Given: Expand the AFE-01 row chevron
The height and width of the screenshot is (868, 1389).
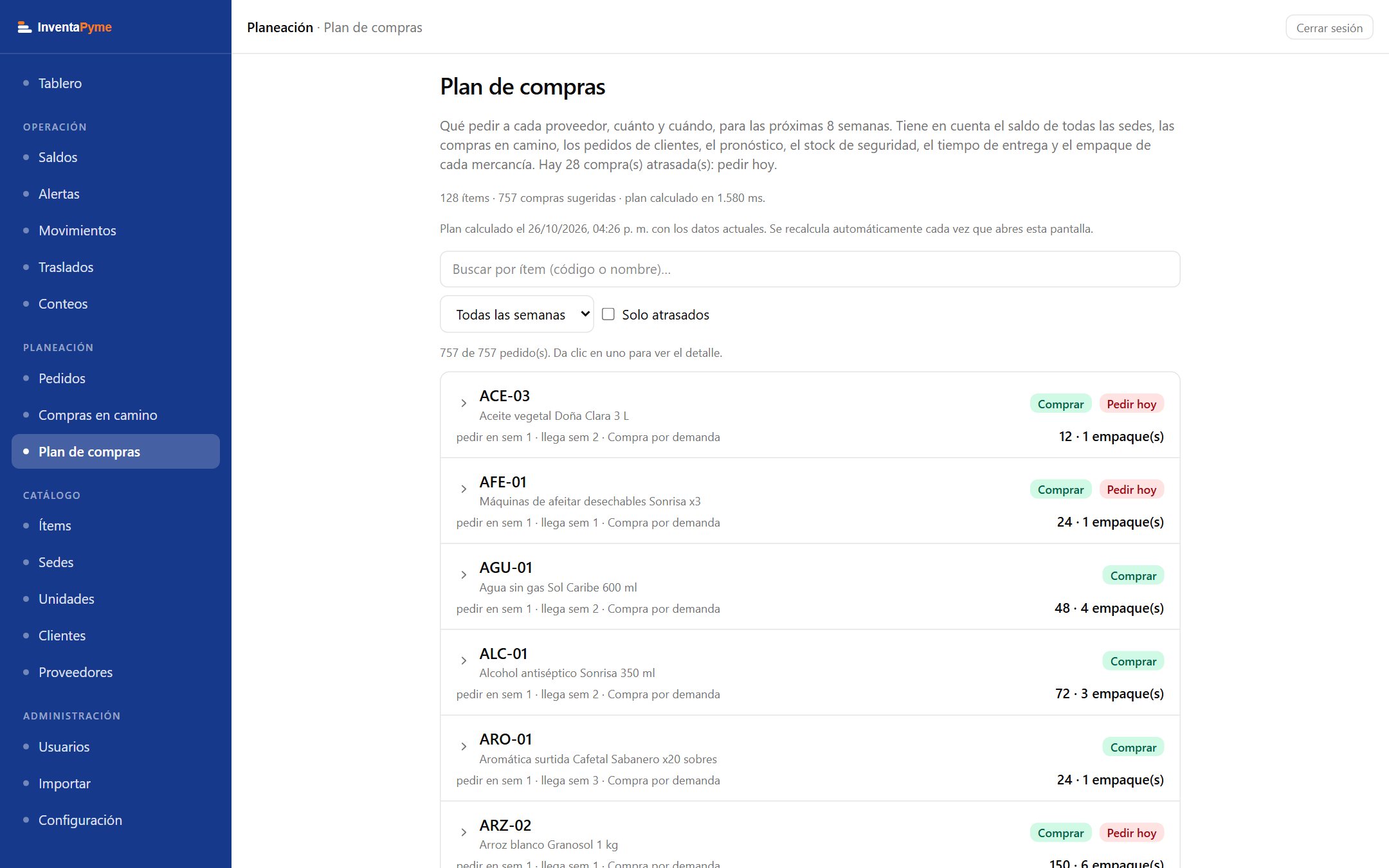Looking at the screenshot, I should coord(464,489).
